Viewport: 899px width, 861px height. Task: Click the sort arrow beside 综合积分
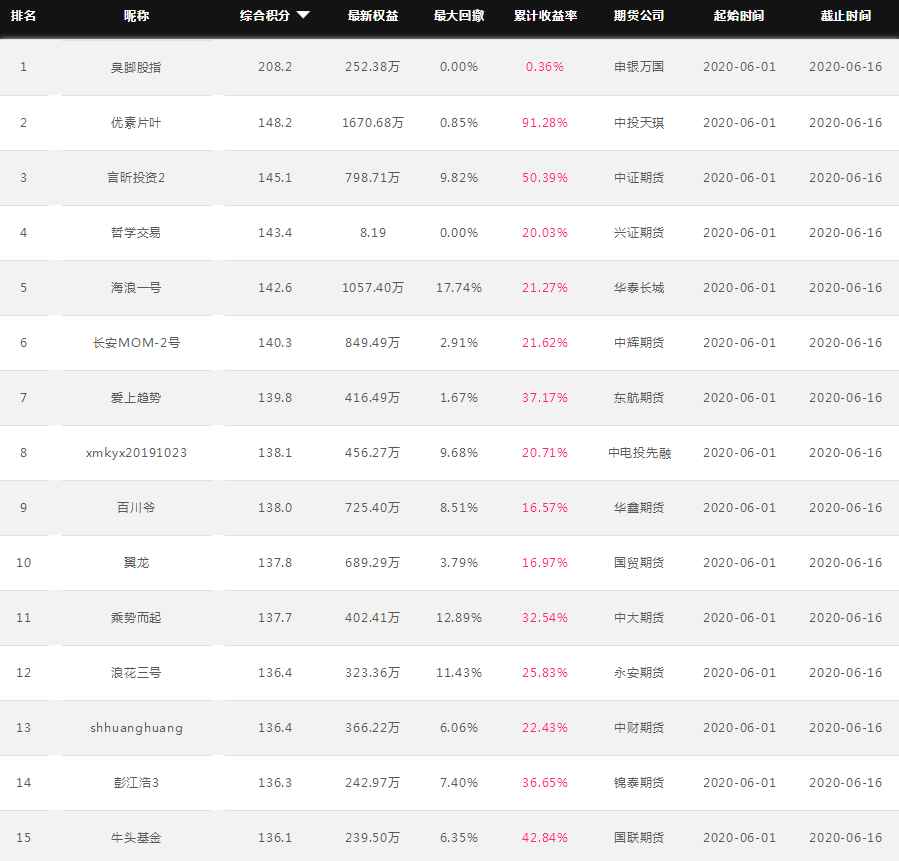coord(303,15)
